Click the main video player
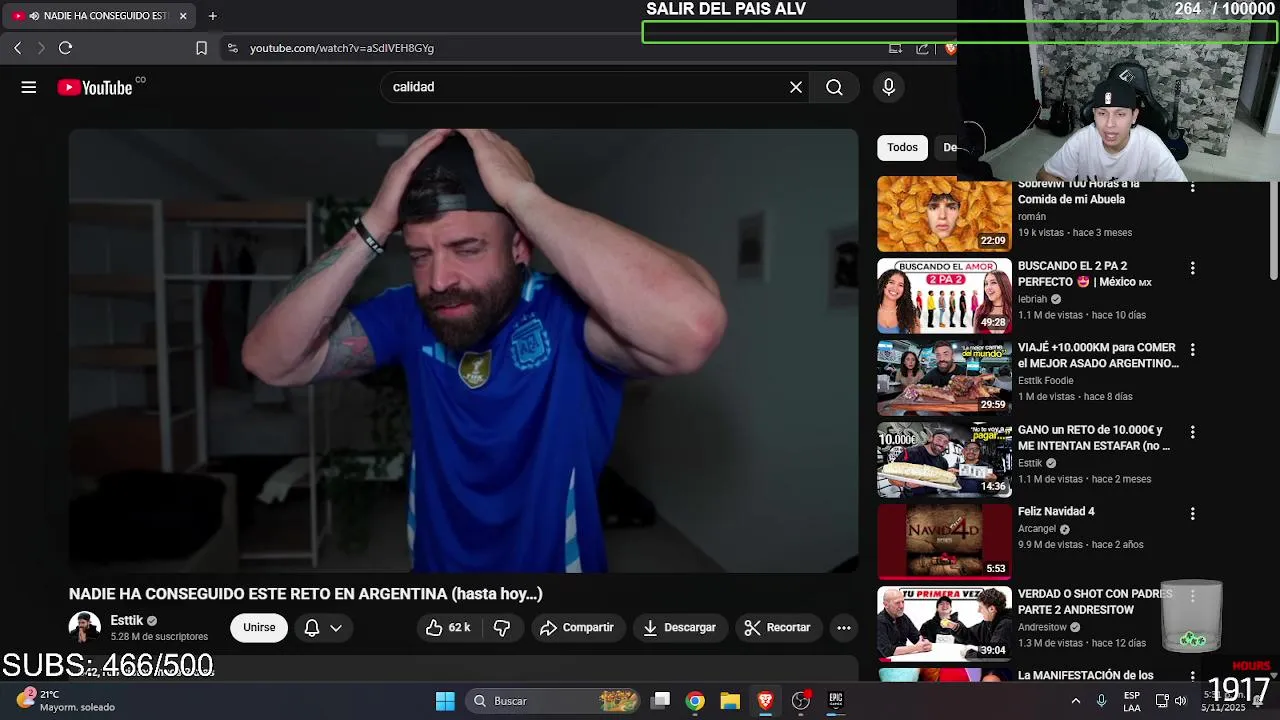The height and width of the screenshot is (720, 1280). point(463,351)
